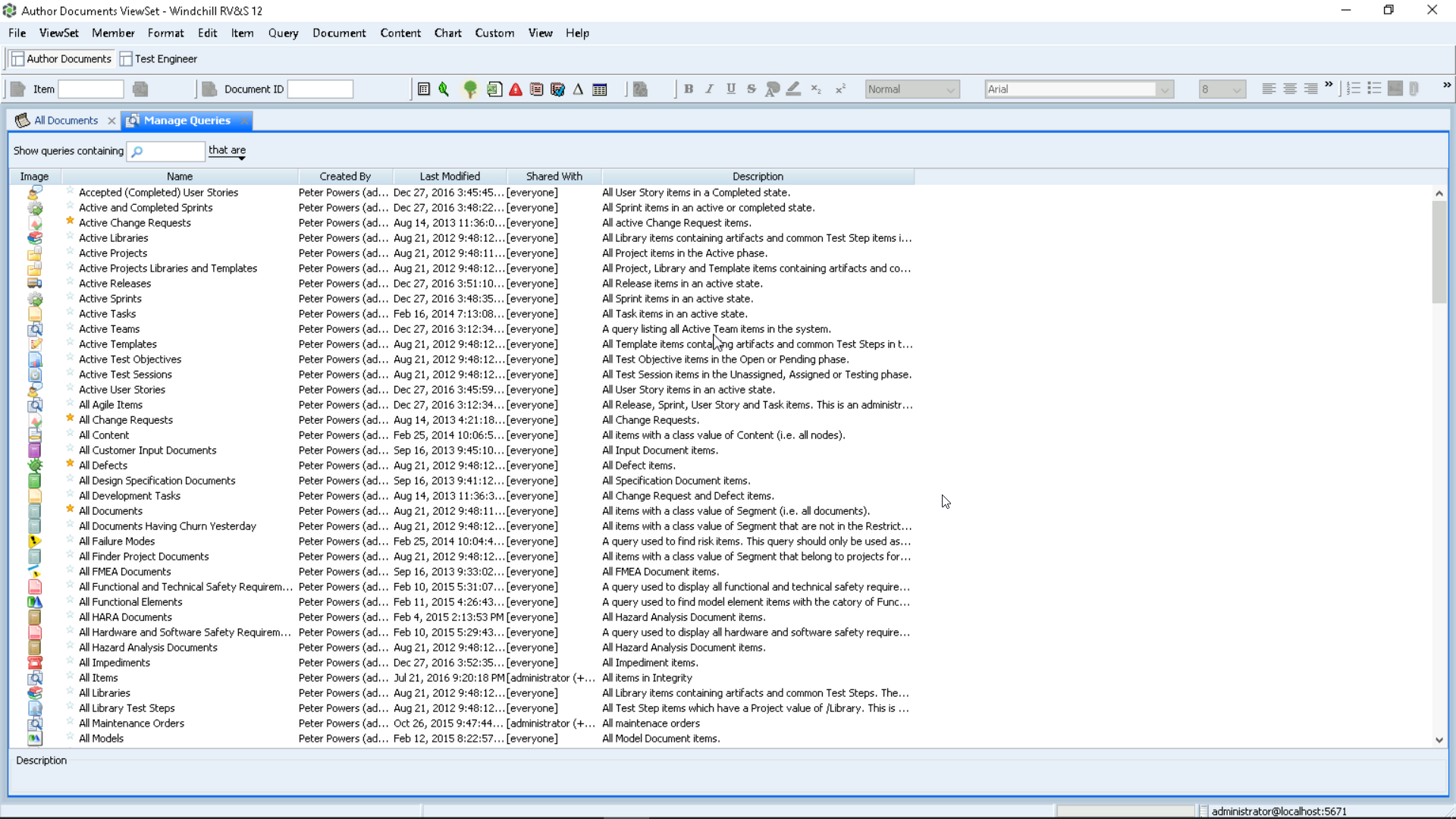Screen dimensions: 1456x819
Task: Sort the table by Created By column
Action: pyautogui.click(x=345, y=176)
